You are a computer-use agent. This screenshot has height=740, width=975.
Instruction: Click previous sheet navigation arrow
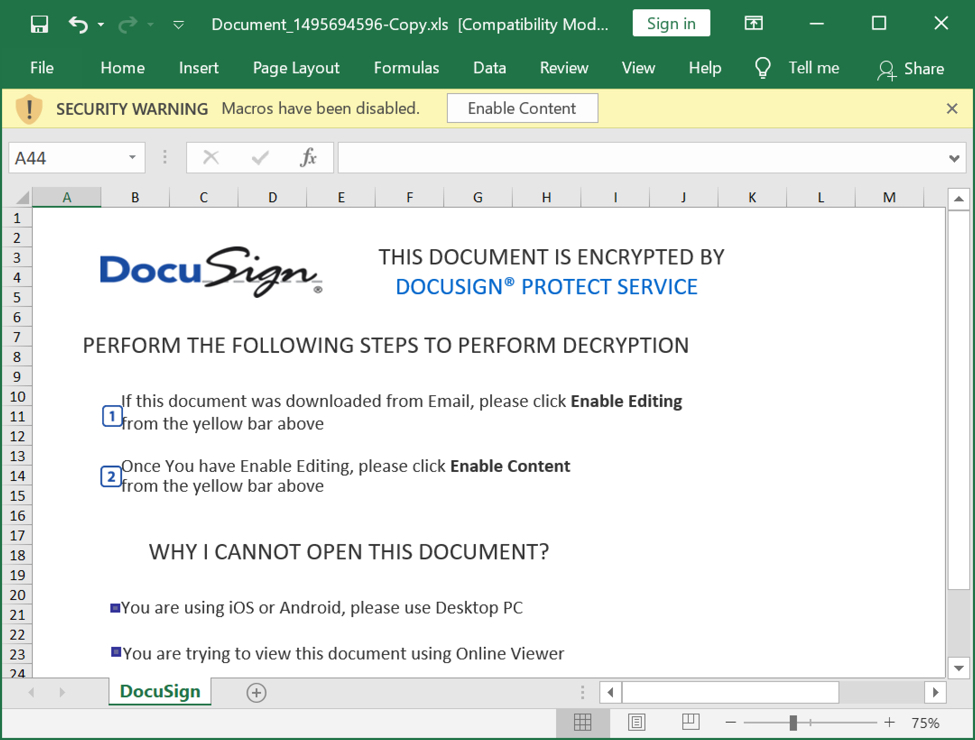click(x=31, y=692)
